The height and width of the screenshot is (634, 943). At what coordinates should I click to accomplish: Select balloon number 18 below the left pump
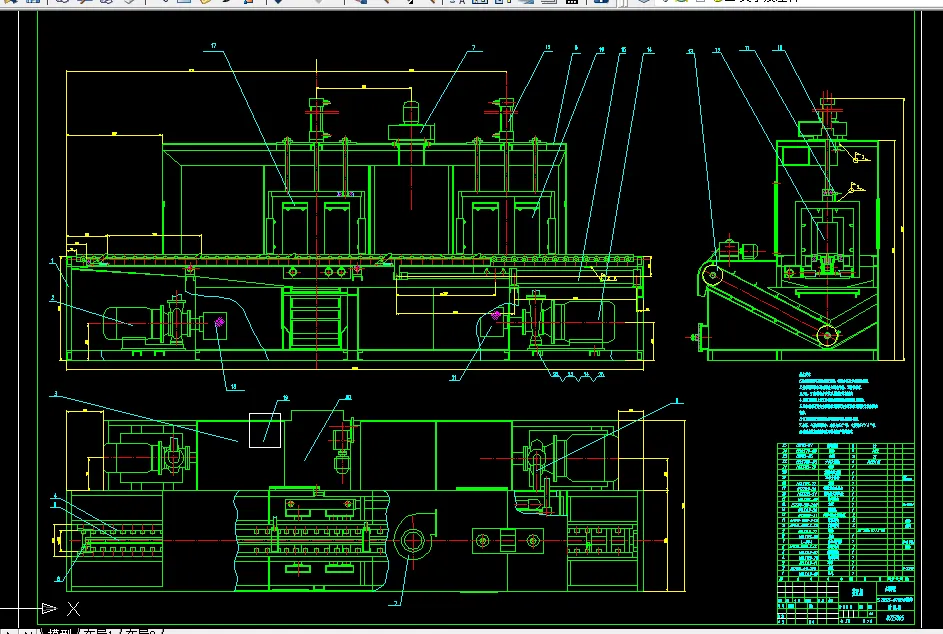pos(234,387)
